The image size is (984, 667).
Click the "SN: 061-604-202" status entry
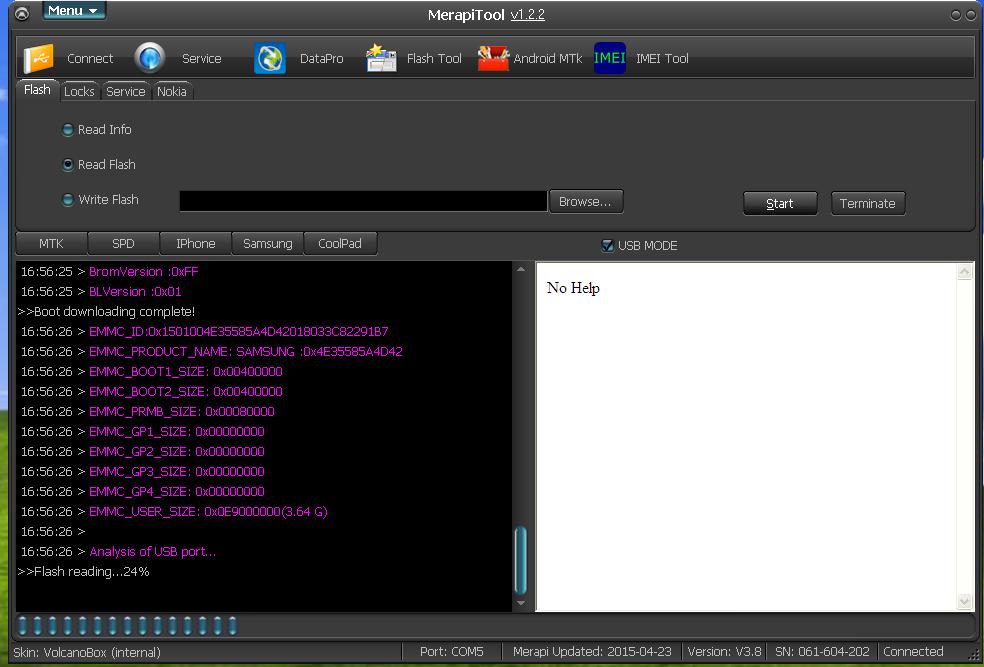[x=822, y=652]
